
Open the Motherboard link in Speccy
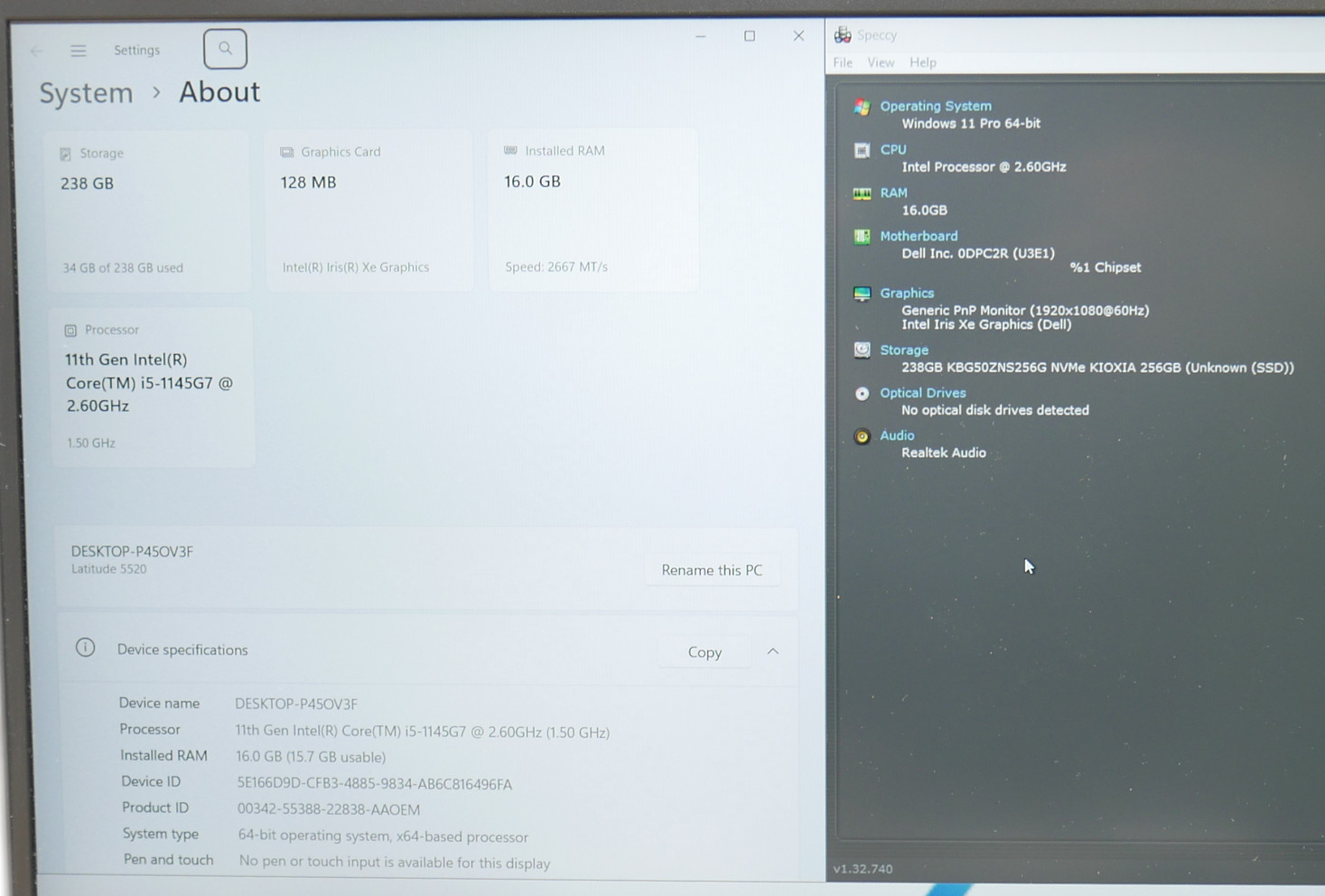click(919, 237)
